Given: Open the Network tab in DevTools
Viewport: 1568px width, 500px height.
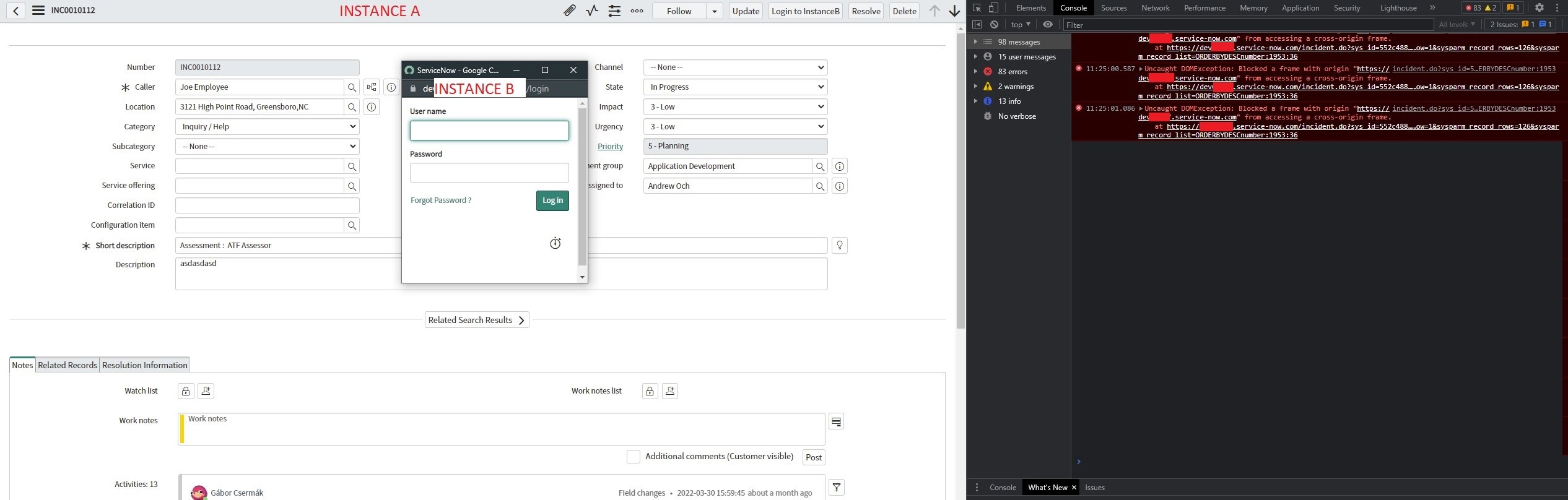Looking at the screenshot, I should [1155, 8].
